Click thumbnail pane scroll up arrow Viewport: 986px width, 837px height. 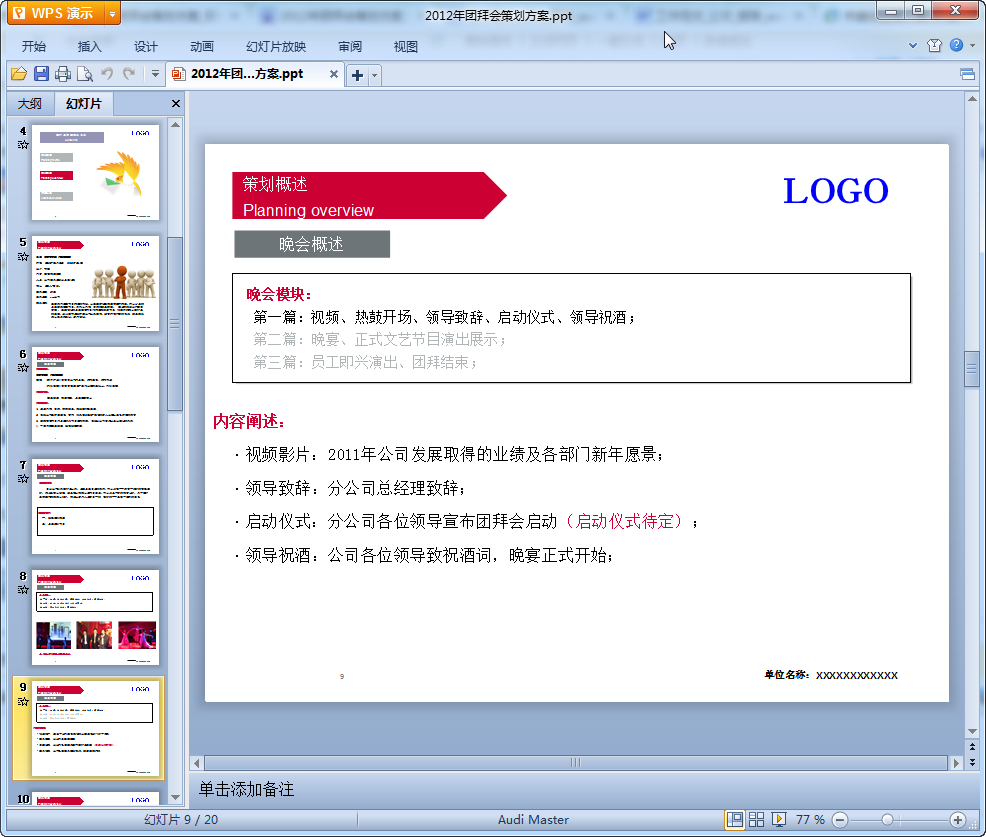[175, 125]
